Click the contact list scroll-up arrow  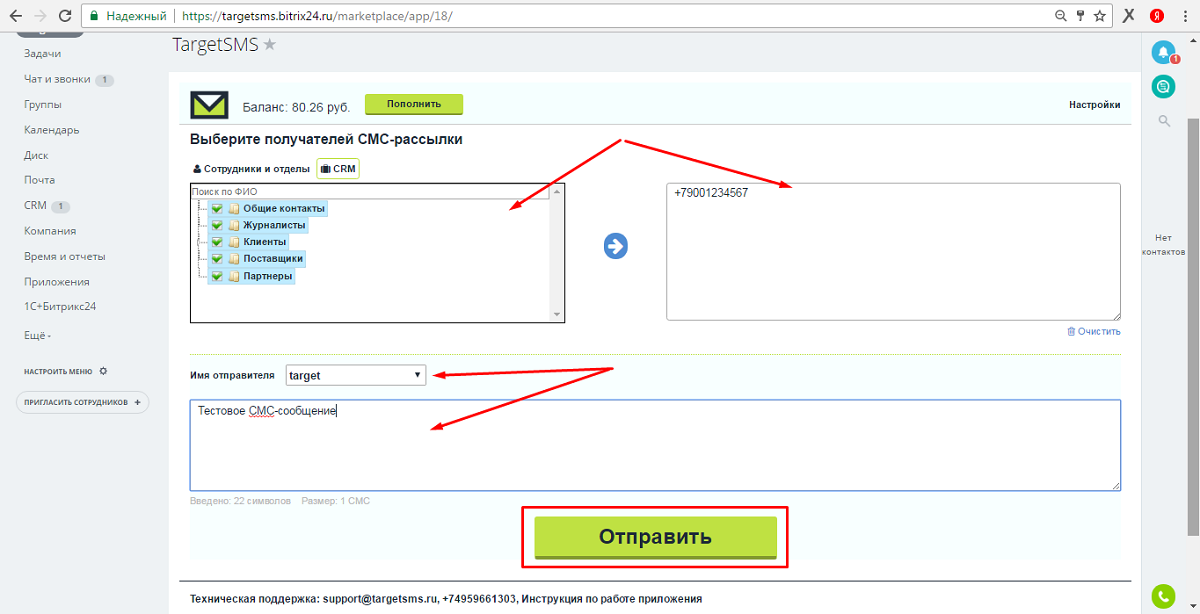point(558,191)
